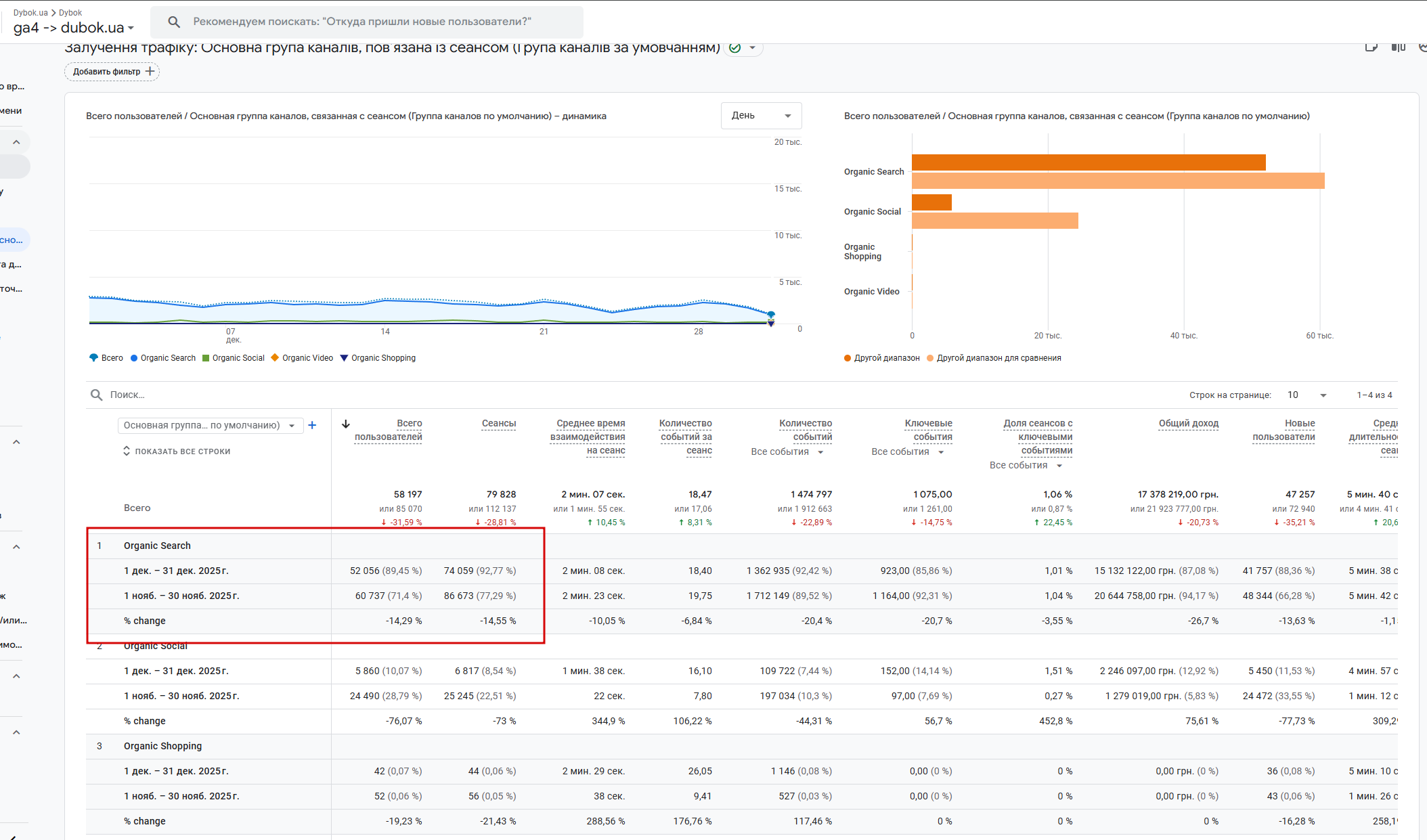Click the green report status check icon
Image resolution: width=1427 pixels, height=840 pixels.
(x=734, y=47)
